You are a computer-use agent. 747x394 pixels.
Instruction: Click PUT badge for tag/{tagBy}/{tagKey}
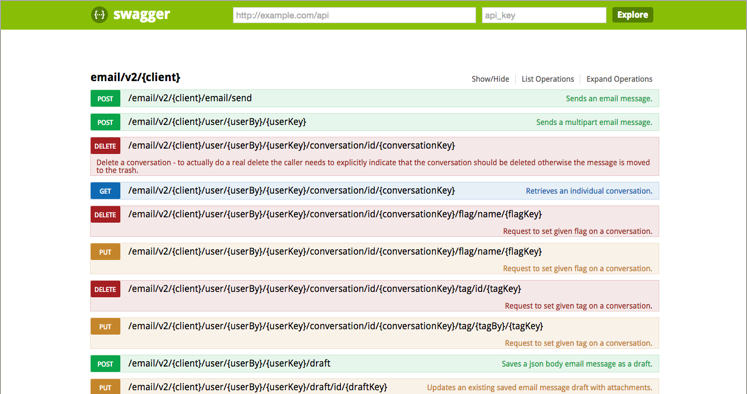coord(105,326)
